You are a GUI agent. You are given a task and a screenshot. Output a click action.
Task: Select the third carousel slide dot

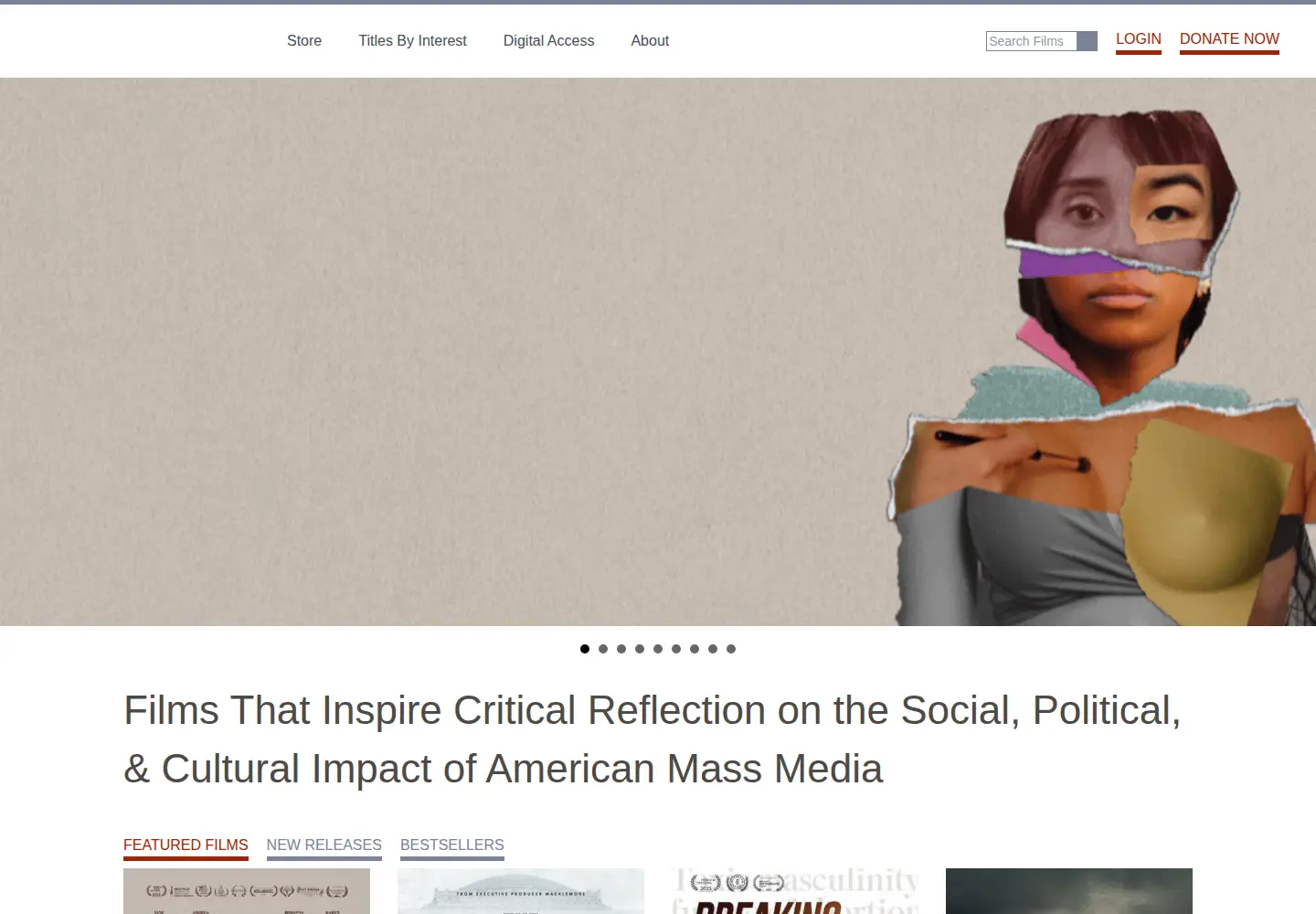pyautogui.click(x=621, y=649)
